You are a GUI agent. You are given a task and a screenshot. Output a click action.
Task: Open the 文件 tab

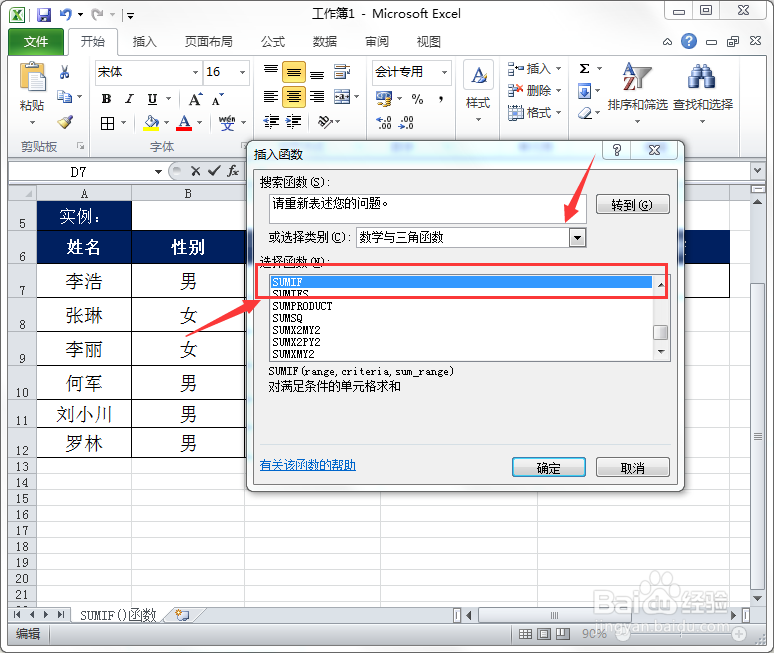pyautogui.click(x=36, y=41)
